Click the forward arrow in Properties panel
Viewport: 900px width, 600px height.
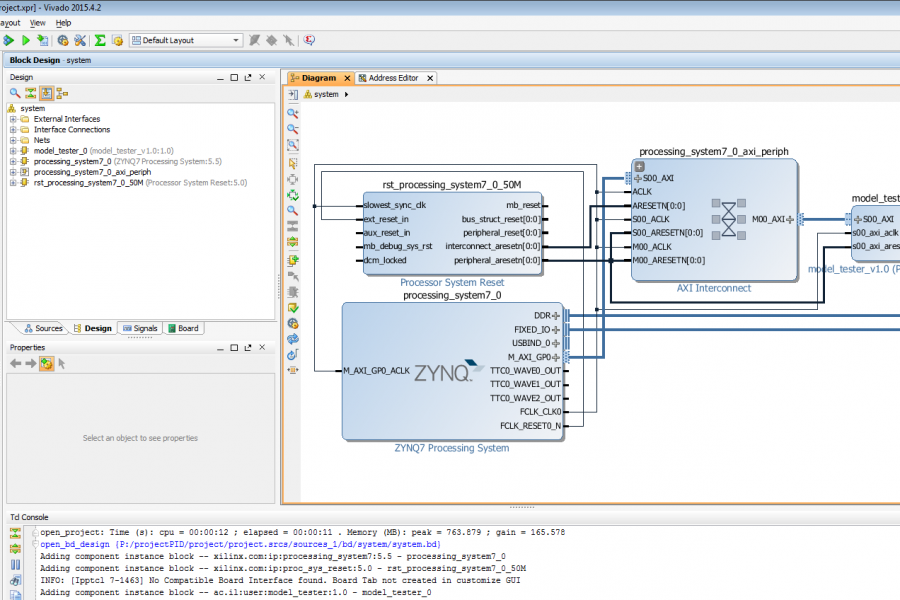click(30, 363)
